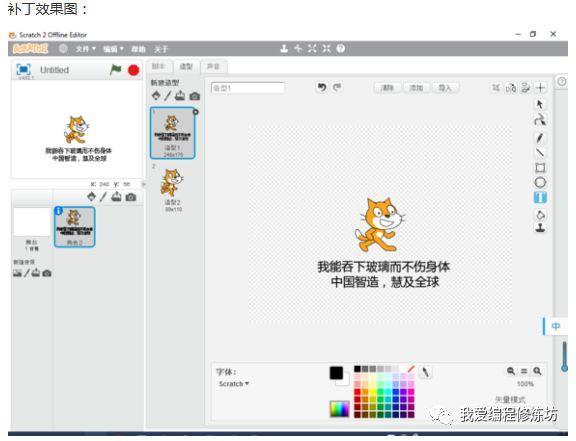Viewport: 576px width, 441px height.
Task: Open the 编辑 menu
Action: point(113,49)
